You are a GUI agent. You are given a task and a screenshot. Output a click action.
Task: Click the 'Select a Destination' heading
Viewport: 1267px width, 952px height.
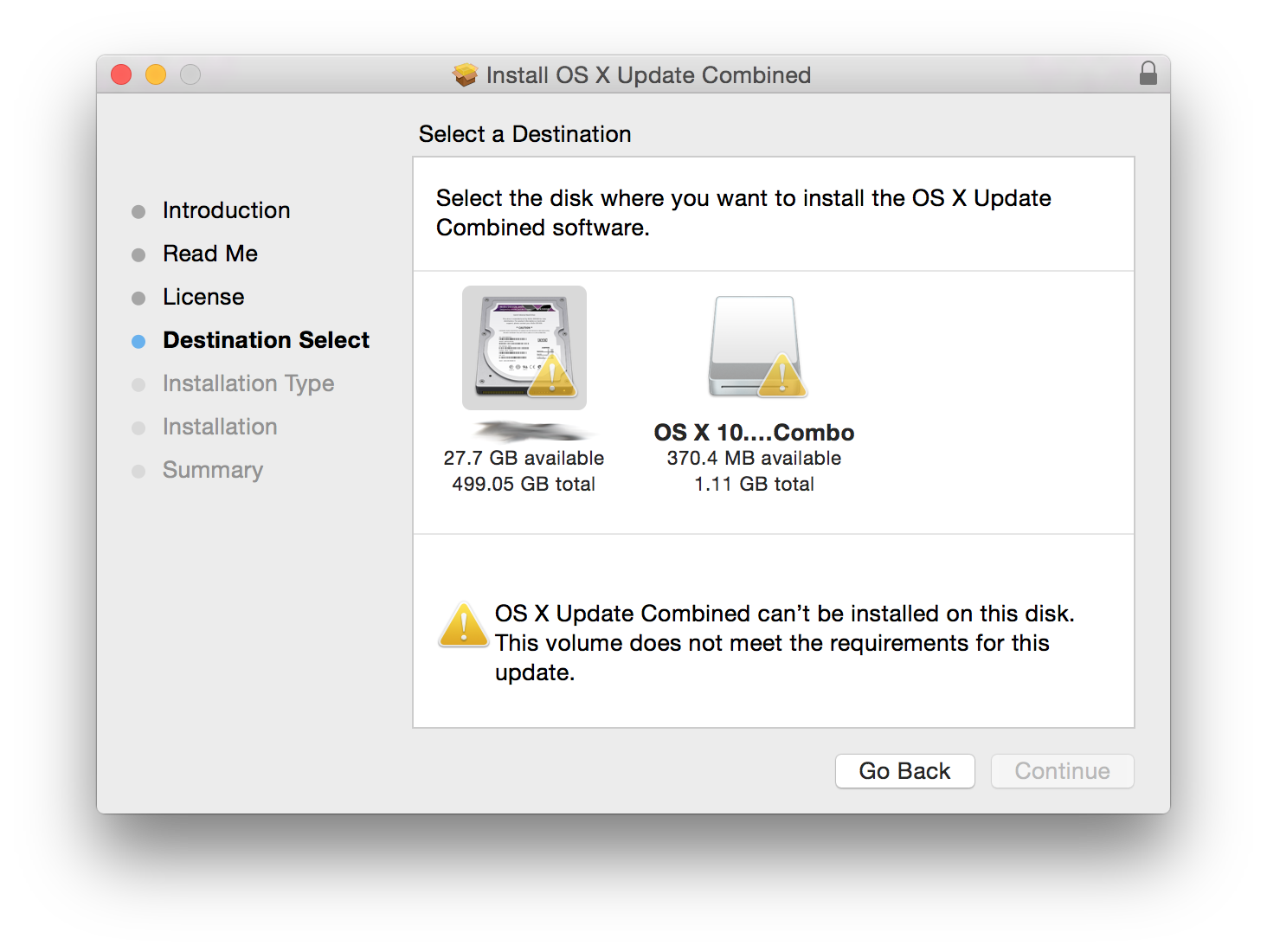pyautogui.click(x=524, y=134)
